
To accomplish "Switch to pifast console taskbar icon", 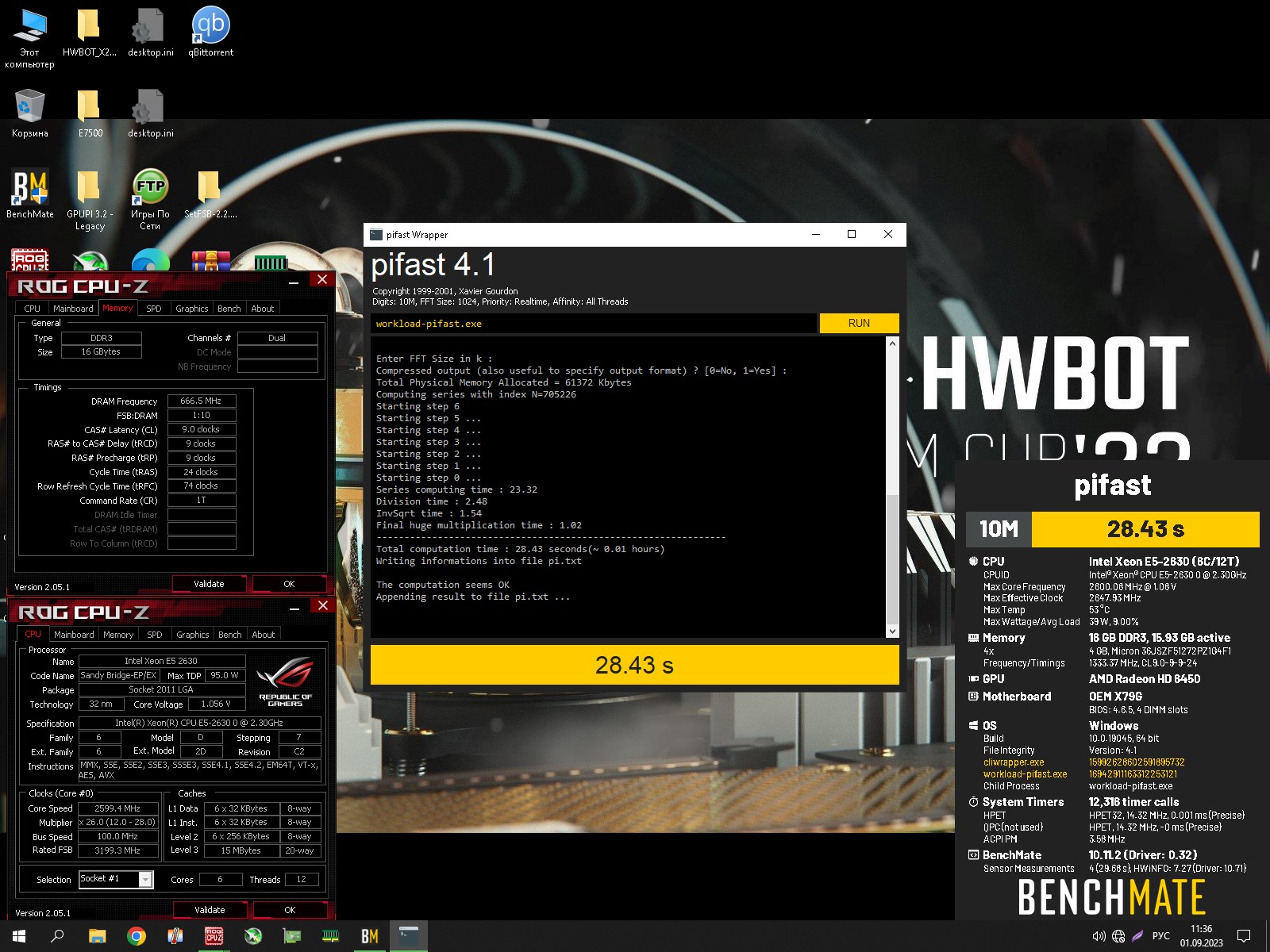I will click(x=409, y=936).
